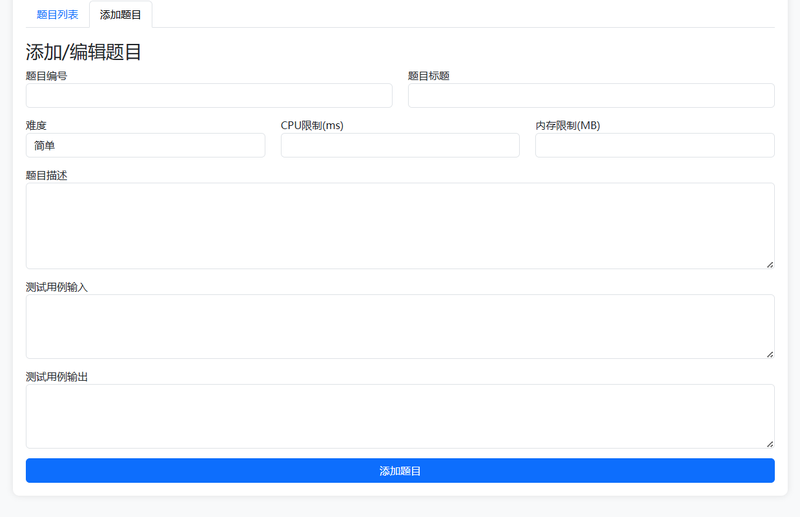Click the 测试用例输入 label
The image size is (800, 517).
(x=57, y=287)
